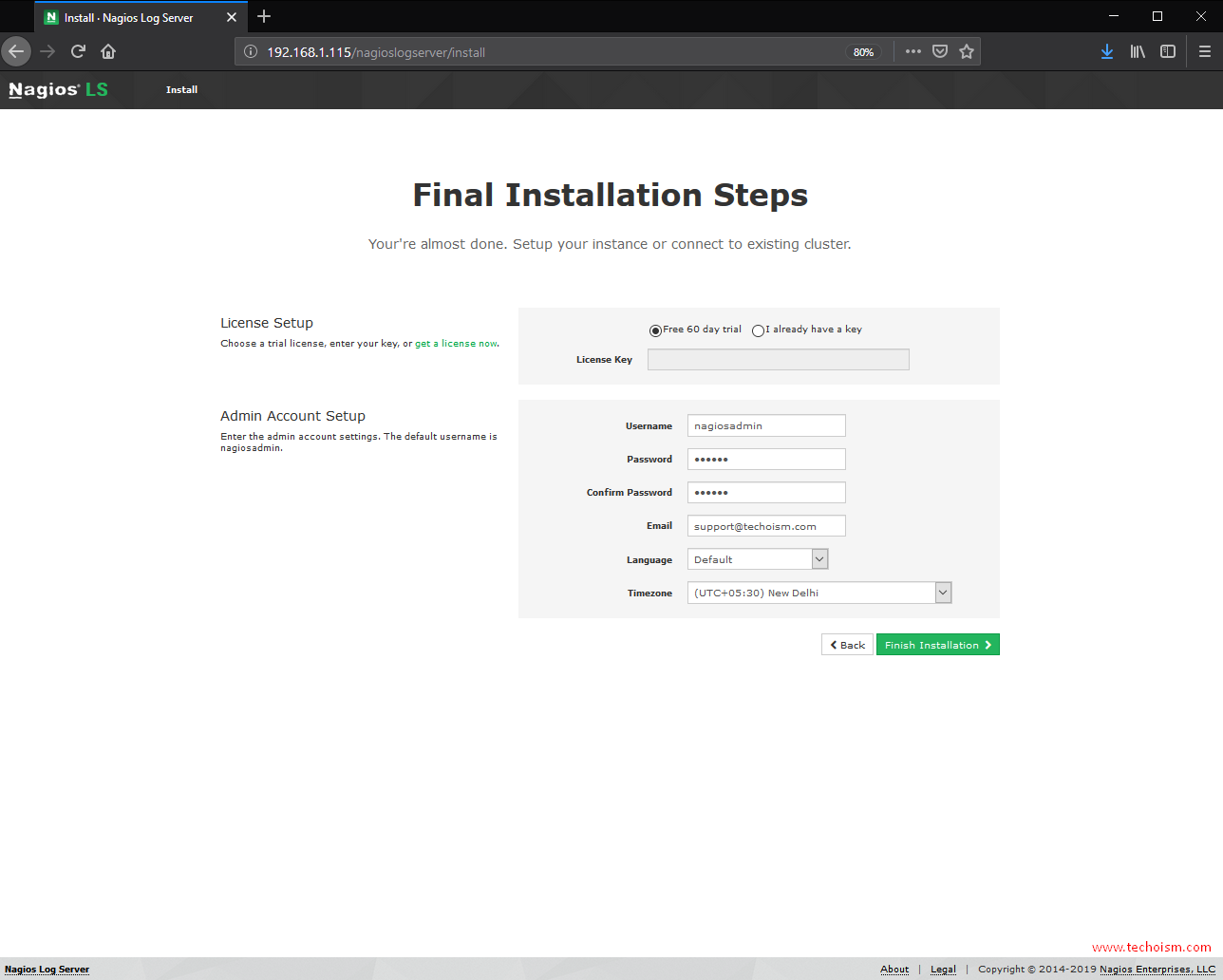Click the Username field

coord(766,425)
